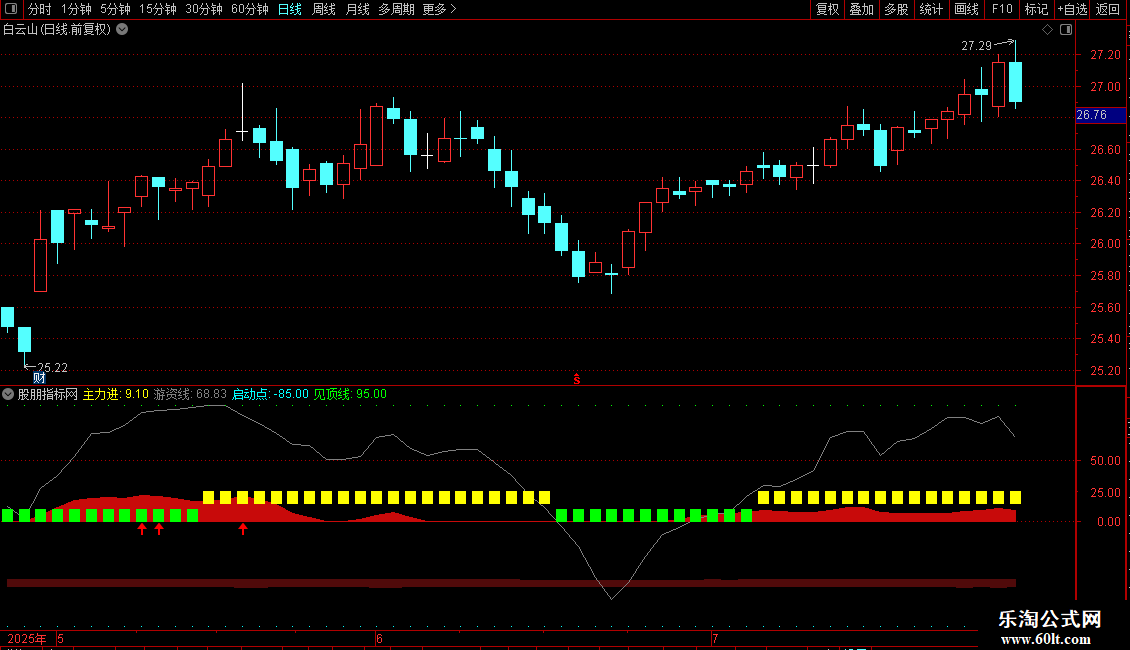Click the 主力进 indicator label

tap(116, 394)
